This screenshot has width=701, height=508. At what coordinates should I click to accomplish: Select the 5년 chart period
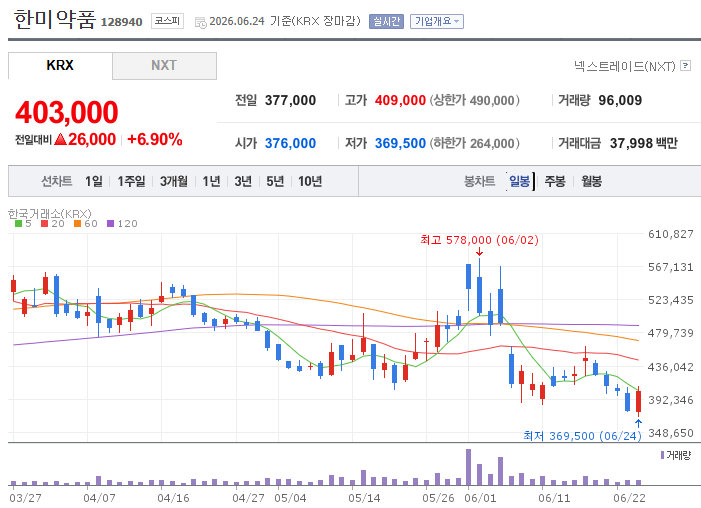(x=275, y=181)
